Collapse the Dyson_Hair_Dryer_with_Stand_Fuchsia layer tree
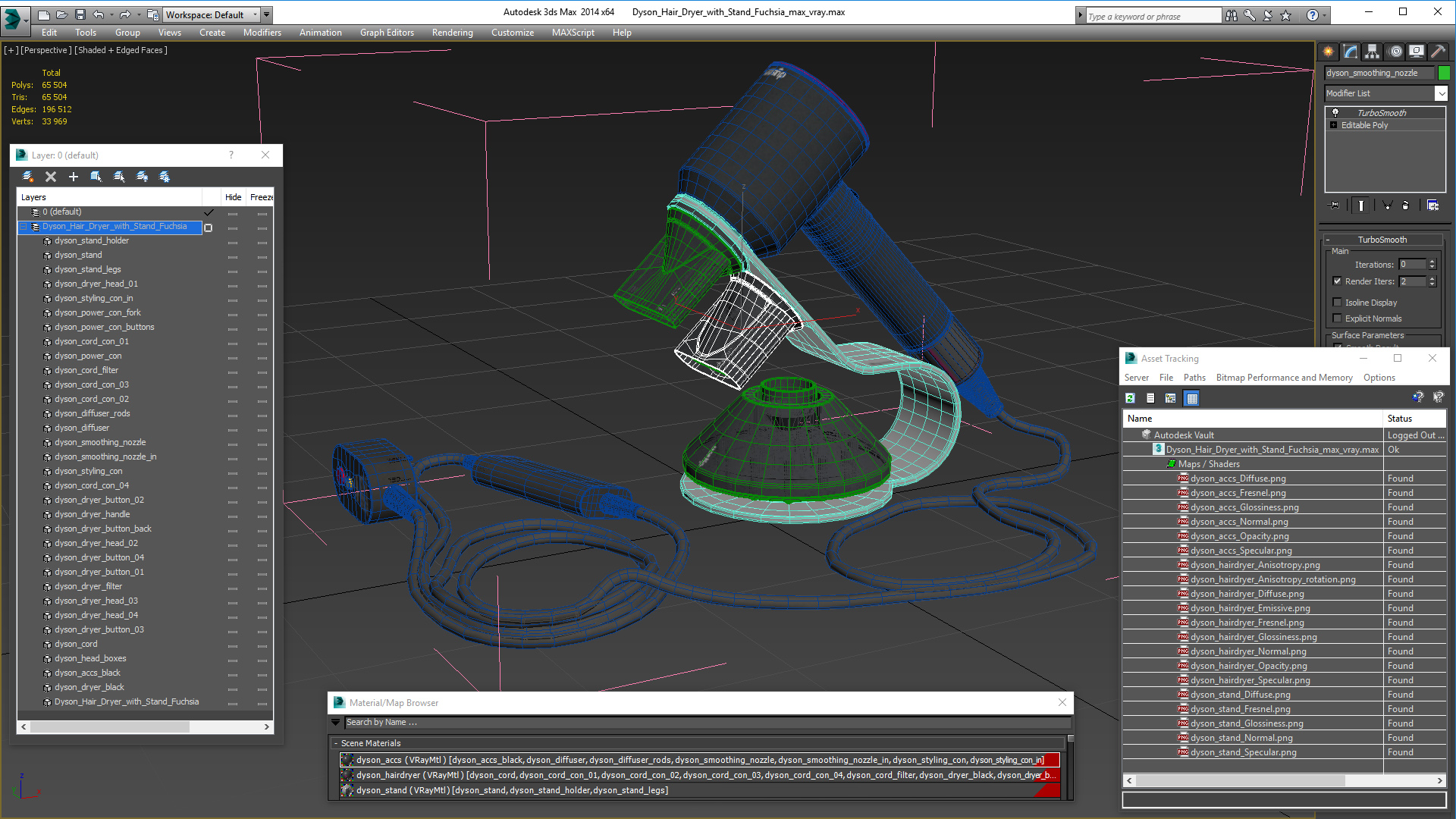The image size is (1456, 819). (24, 227)
